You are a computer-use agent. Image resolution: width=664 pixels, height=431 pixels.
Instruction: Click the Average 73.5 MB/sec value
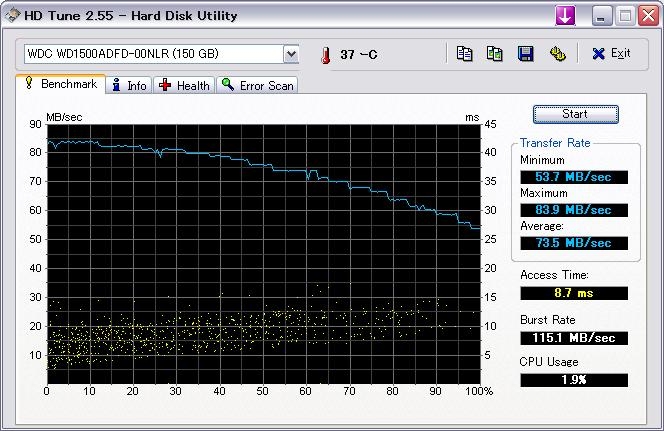(574, 243)
